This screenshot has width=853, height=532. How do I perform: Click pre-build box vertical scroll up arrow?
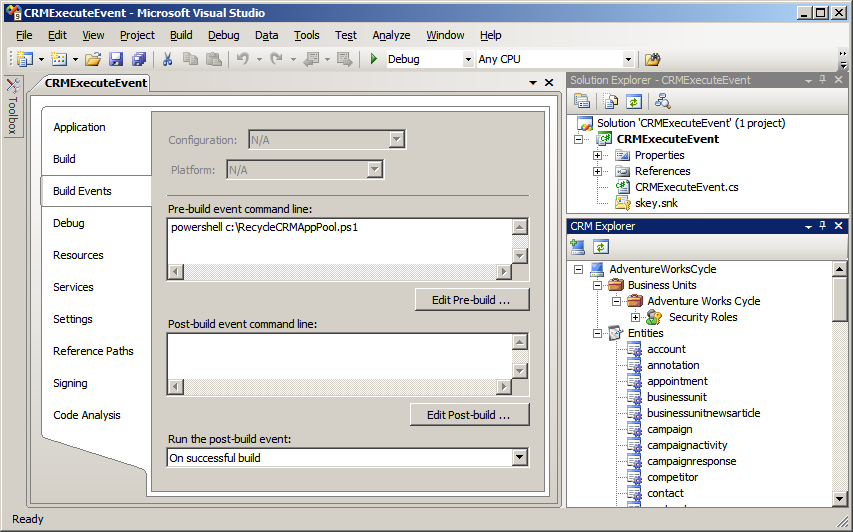(x=520, y=227)
